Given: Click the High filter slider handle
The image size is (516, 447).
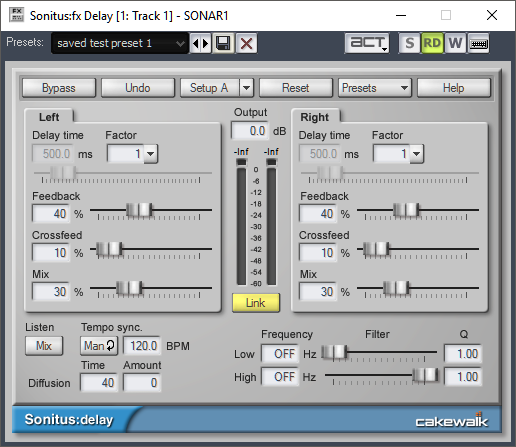Looking at the screenshot, I should click(425, 375).
